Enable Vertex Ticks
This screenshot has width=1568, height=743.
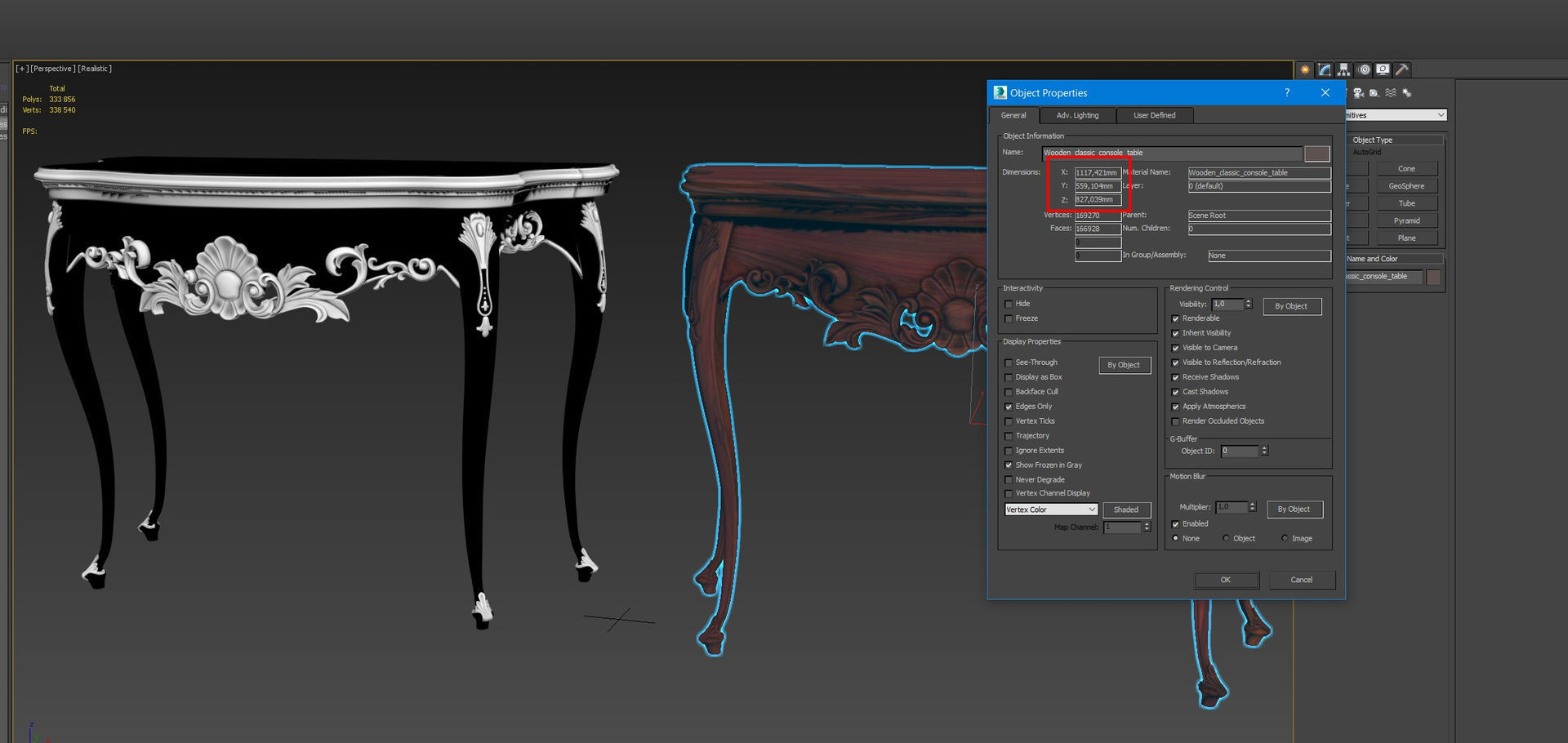[1009, 421]
